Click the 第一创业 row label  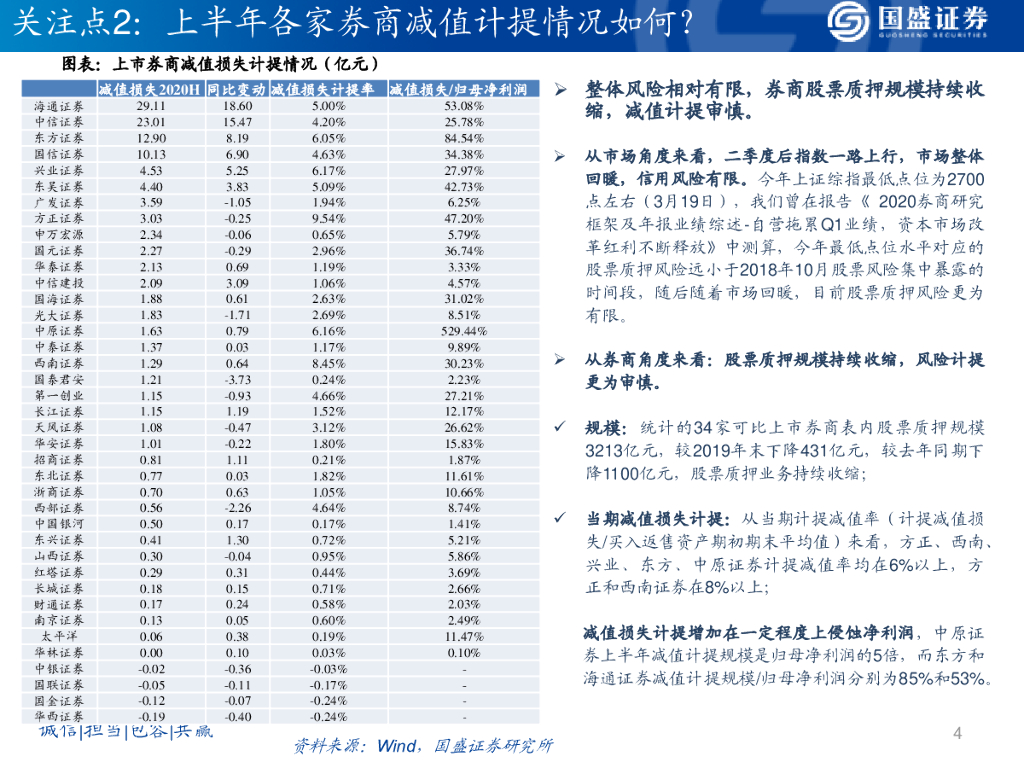(x=59, y=396)
